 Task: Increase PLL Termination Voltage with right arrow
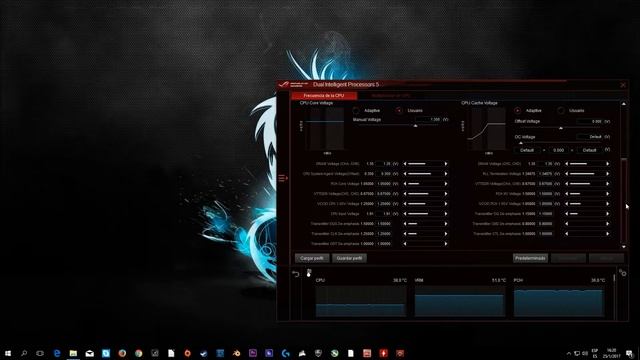tap(608, 174)
